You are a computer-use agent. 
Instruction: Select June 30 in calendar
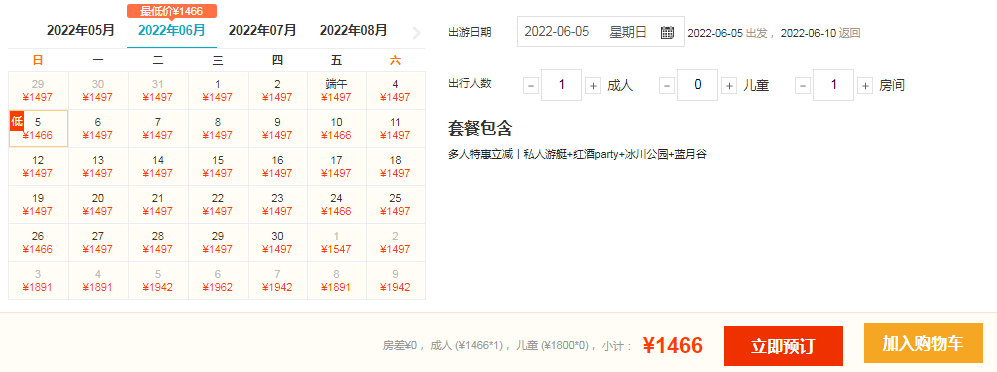(x=277, y=242)
